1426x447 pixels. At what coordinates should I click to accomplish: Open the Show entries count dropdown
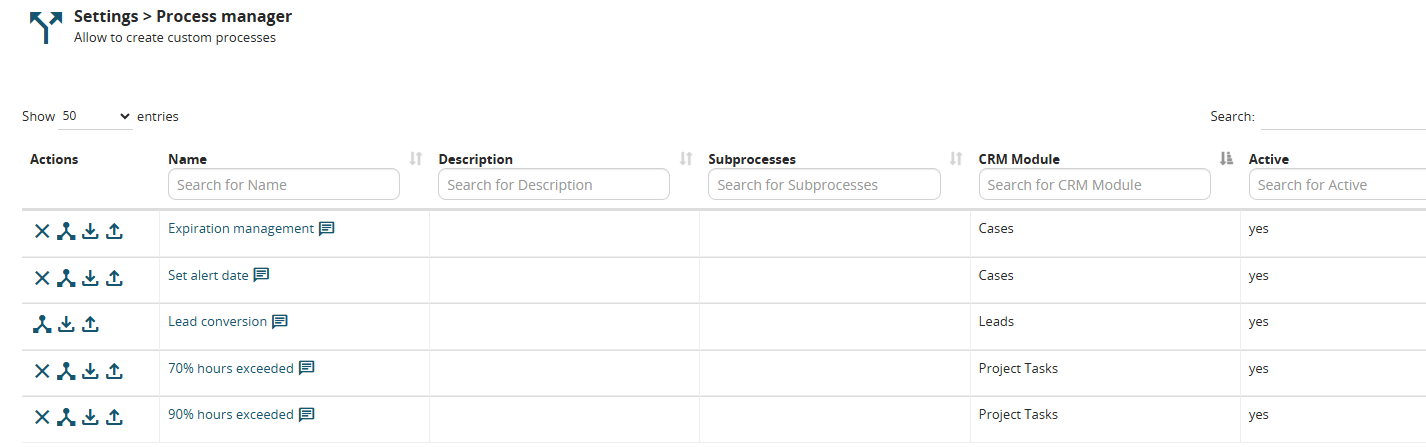[x=96, y=116]
